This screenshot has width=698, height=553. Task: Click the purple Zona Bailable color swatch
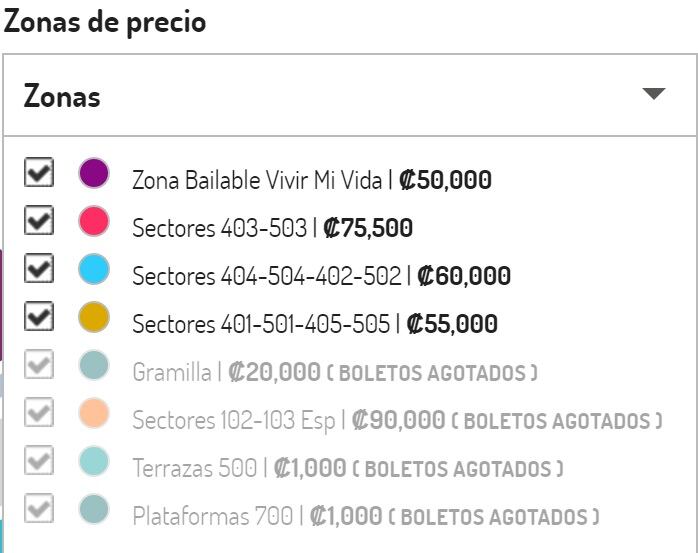(94, 173)
